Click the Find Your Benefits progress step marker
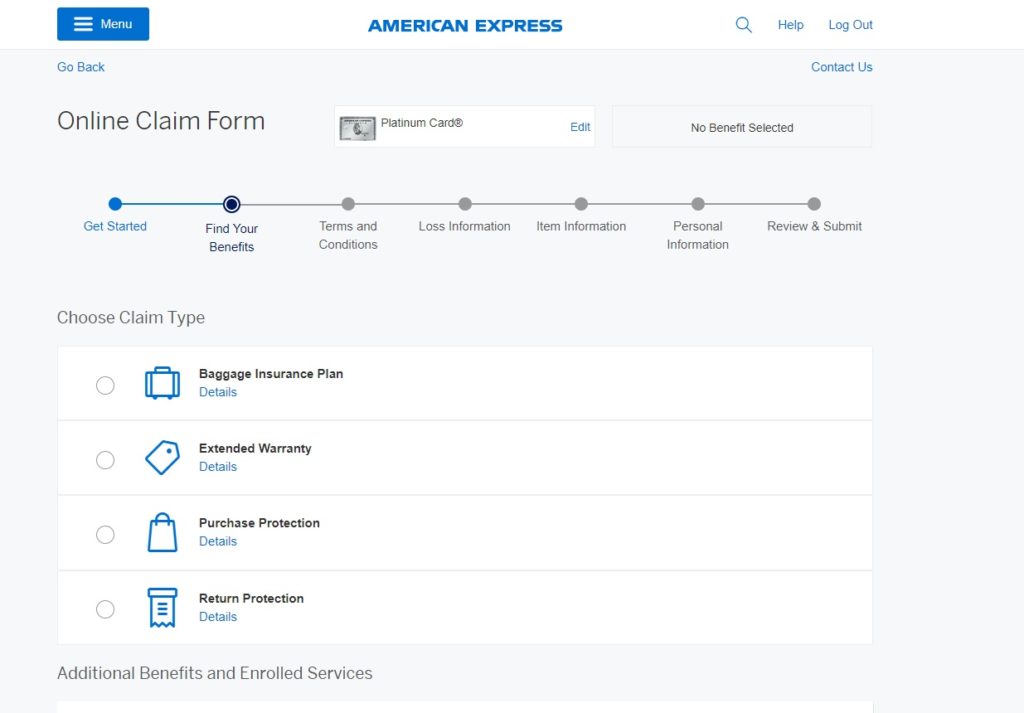 point(231,204)
